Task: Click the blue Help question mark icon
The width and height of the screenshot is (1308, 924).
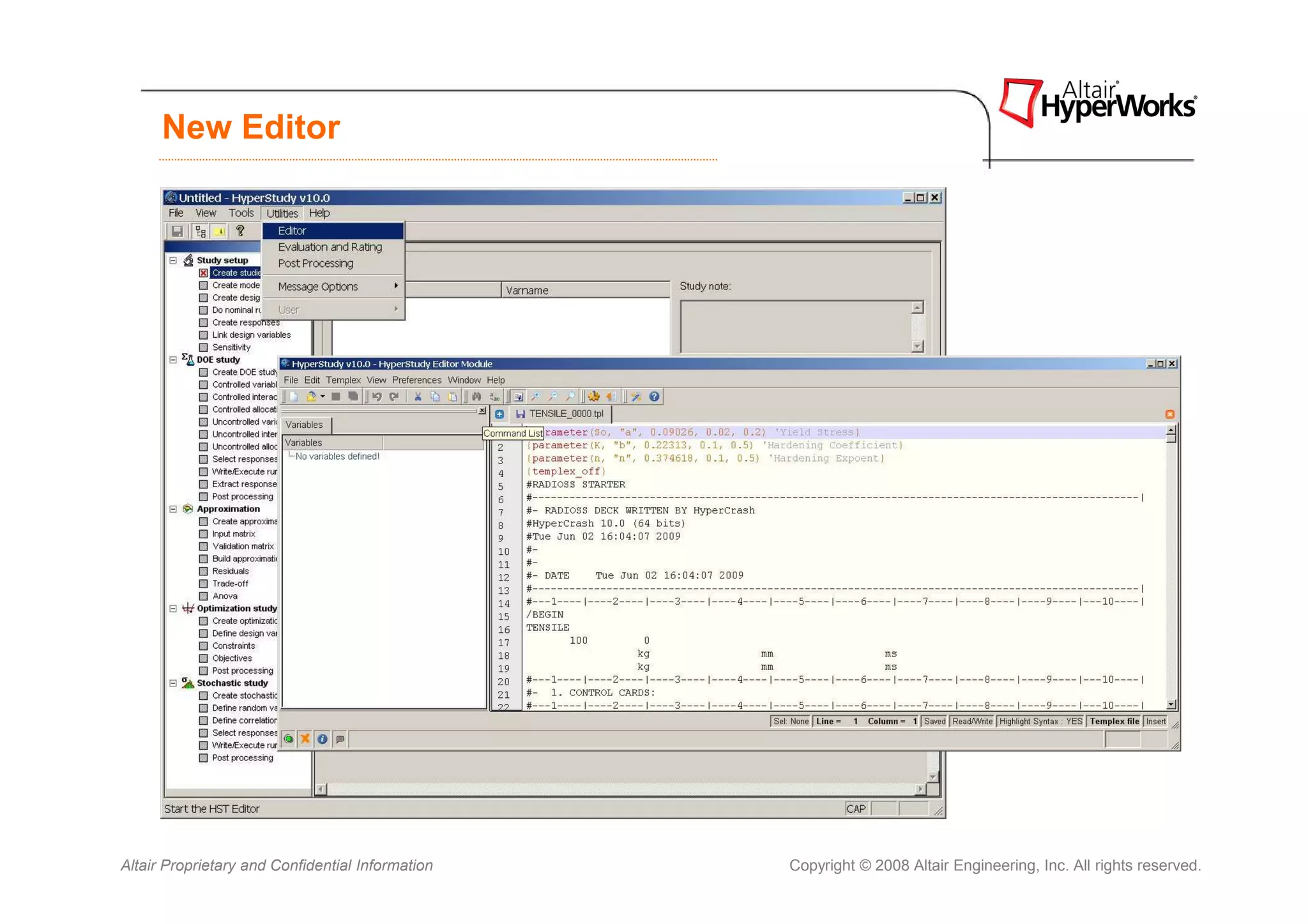Action: point(654,397)
